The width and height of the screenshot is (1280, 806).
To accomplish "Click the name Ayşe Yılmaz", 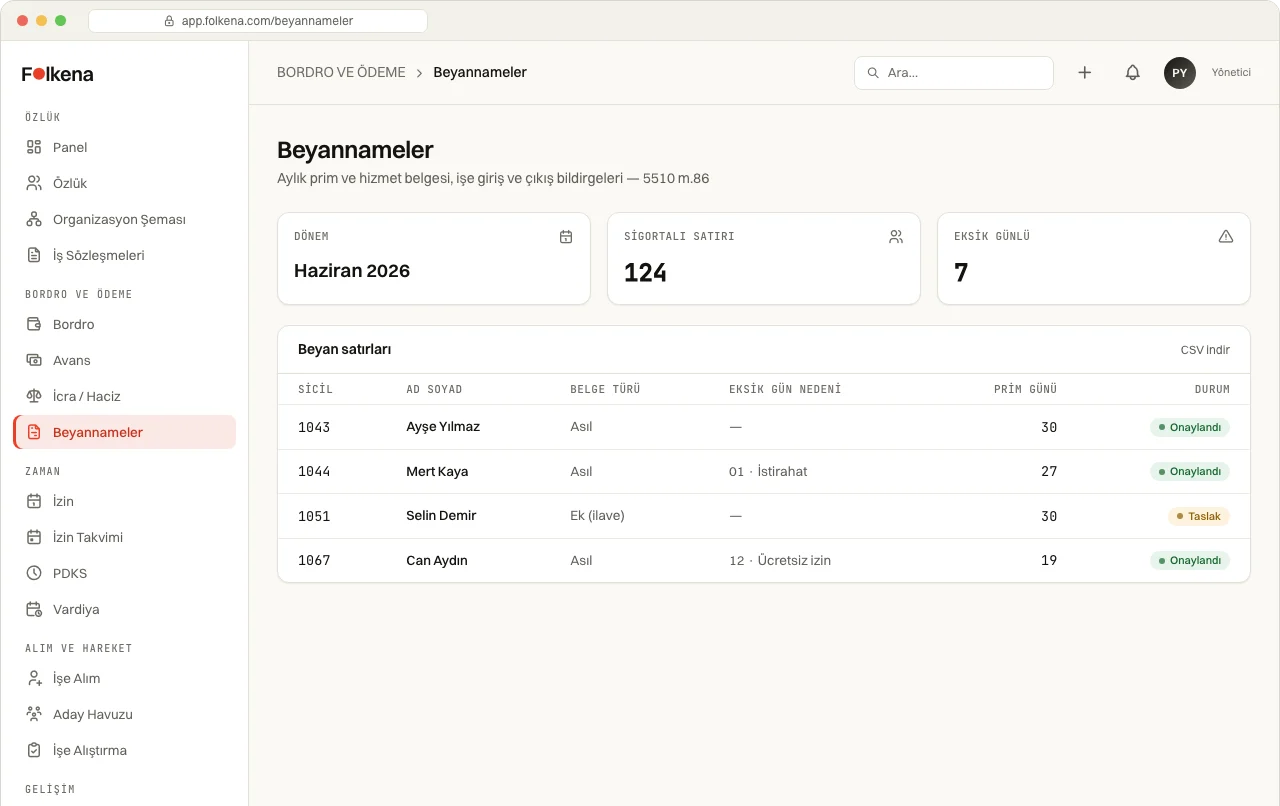I will pos(443,427).
